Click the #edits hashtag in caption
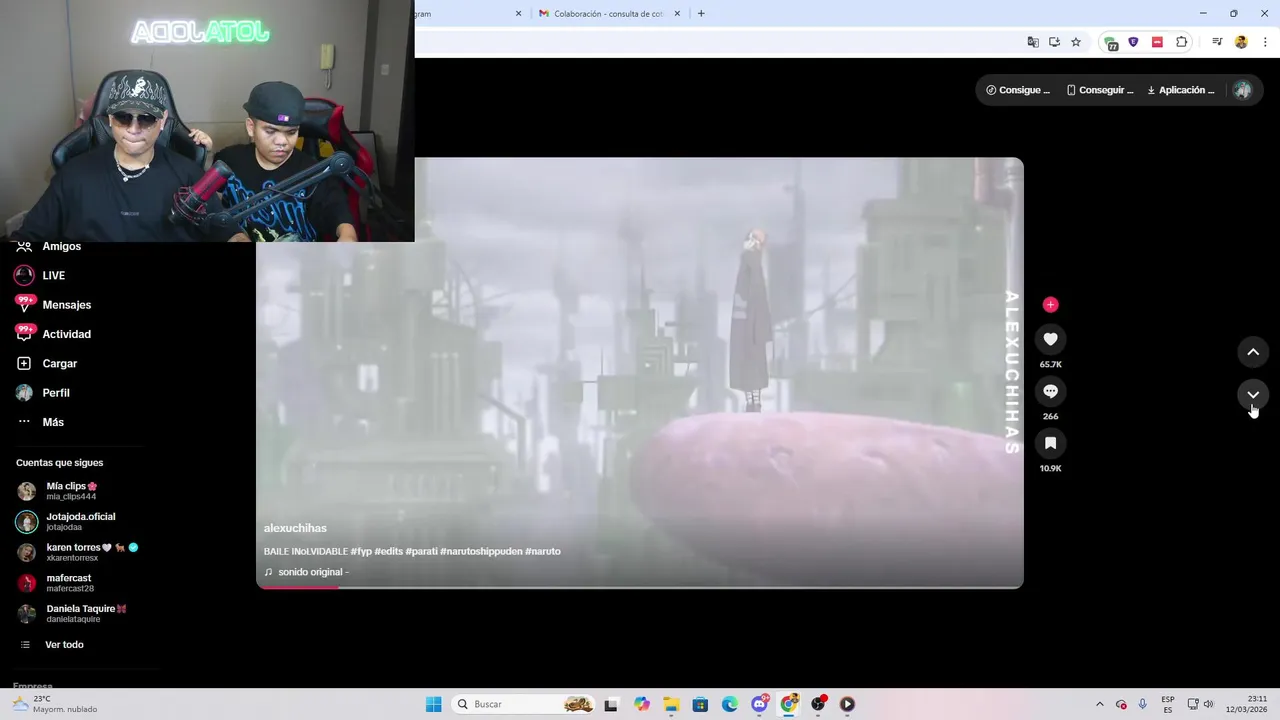Viewport: 1280px width, 720px height. coord(388,551)
